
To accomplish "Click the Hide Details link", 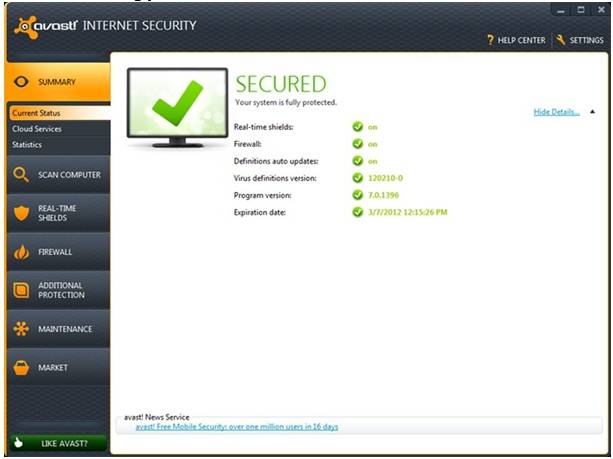I will pos(556,112).
